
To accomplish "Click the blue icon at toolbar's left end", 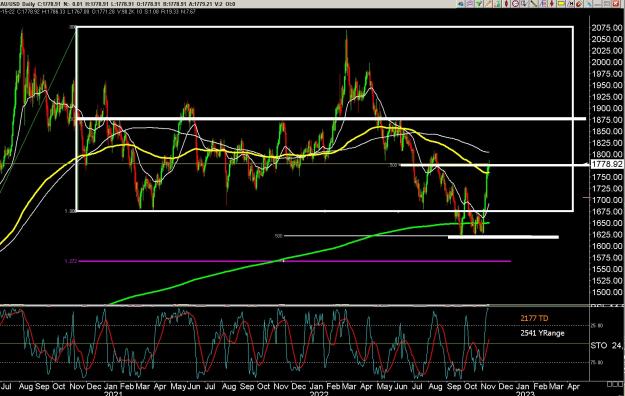I will [460, 4].
